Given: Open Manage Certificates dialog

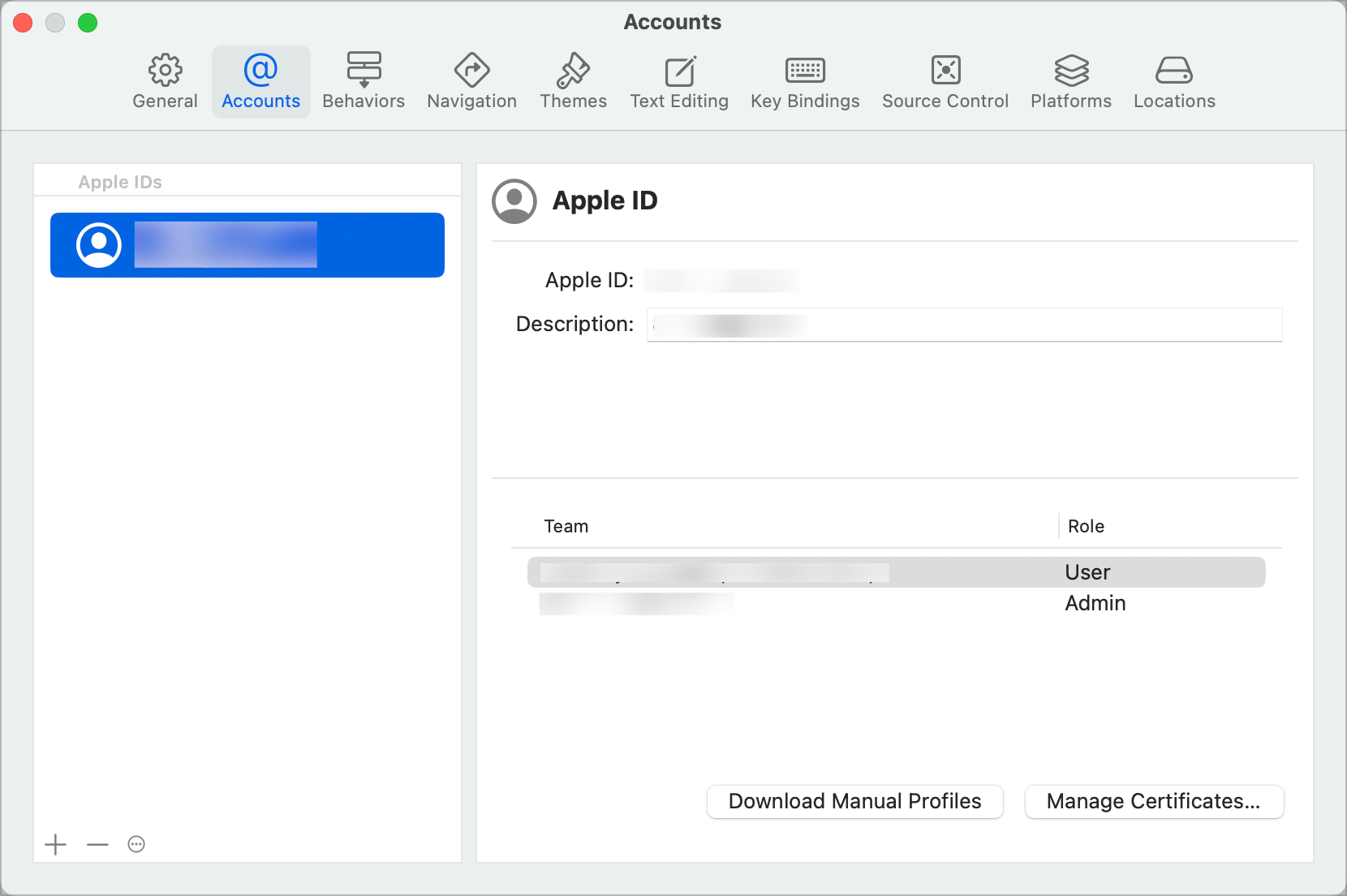Looking at the screenshot, I should 1154,801.
